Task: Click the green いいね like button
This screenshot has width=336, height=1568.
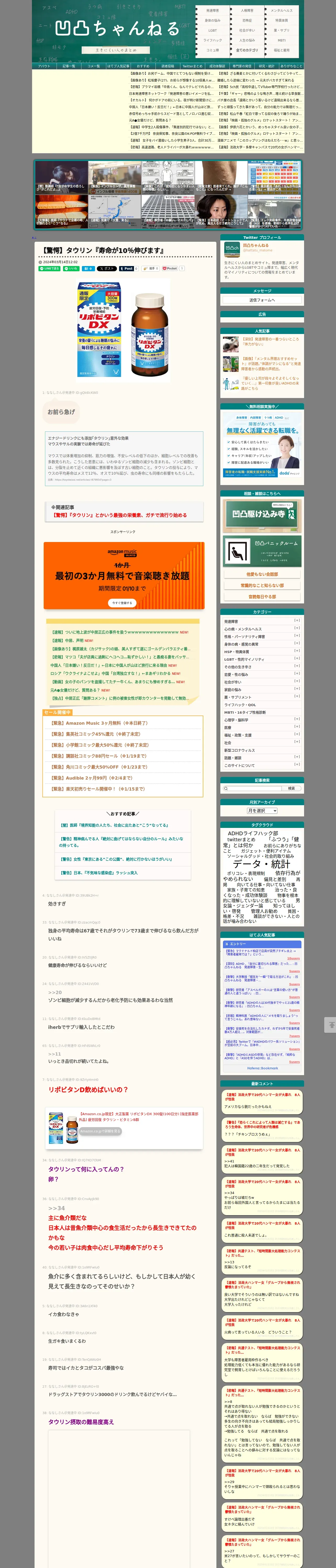Action: coord(71,268)
